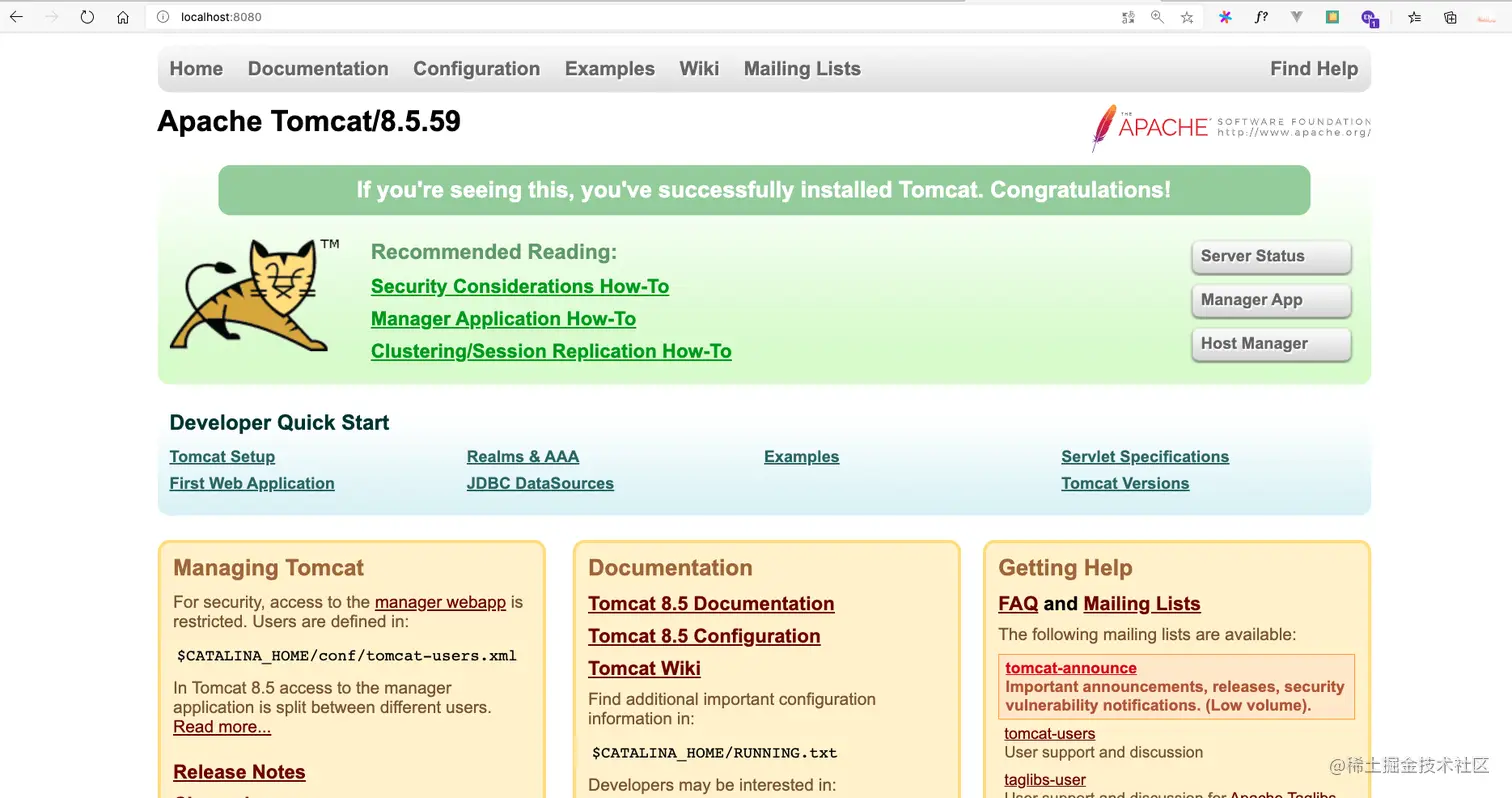Open Manager Application How-To link

503,319
